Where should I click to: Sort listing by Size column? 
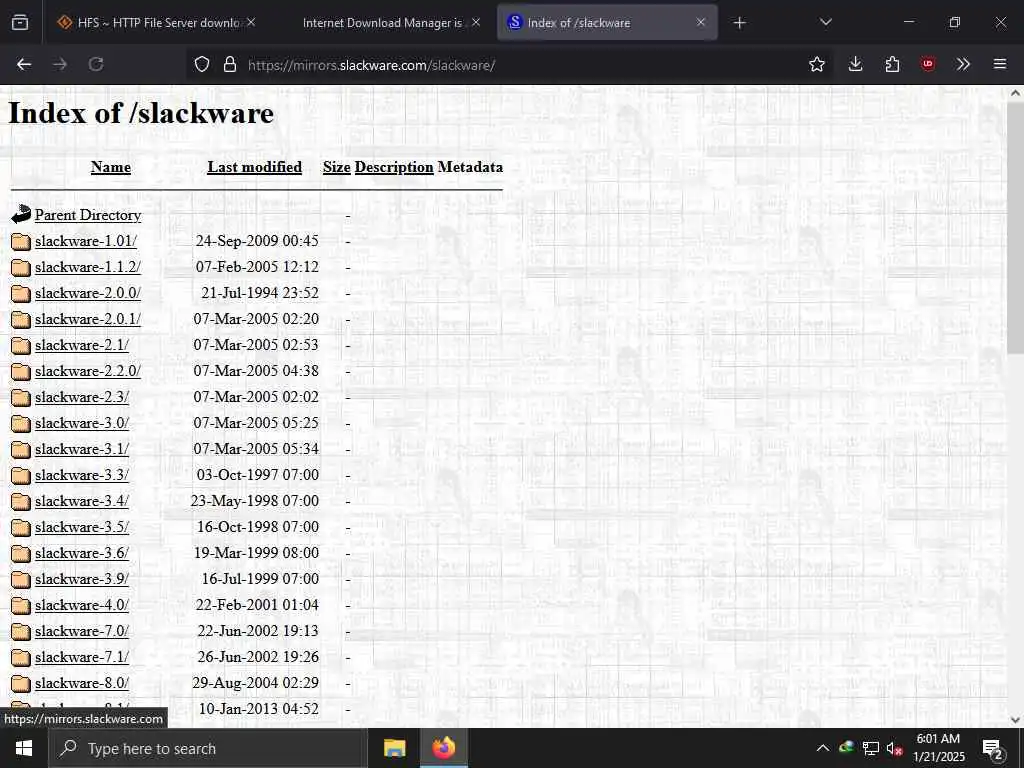[x=336, y=167]
